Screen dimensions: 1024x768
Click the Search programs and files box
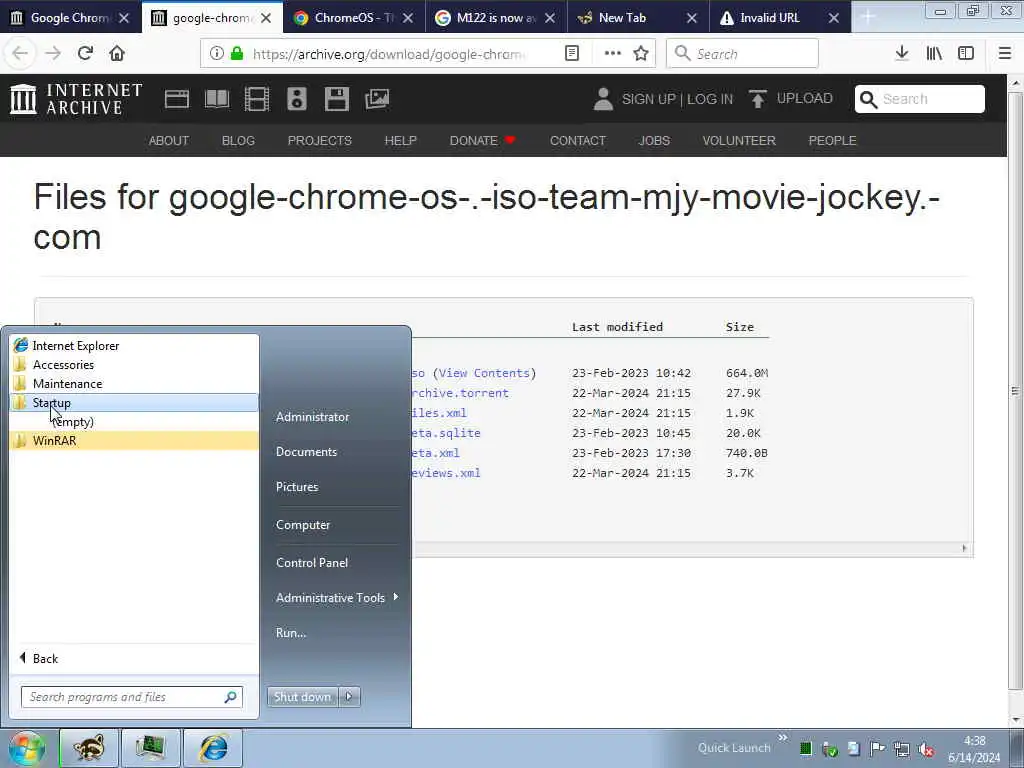point(132,697)
